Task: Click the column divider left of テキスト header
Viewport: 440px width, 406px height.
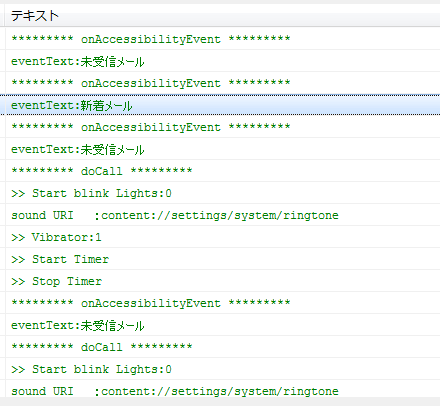Action: (x=5, y=16)
